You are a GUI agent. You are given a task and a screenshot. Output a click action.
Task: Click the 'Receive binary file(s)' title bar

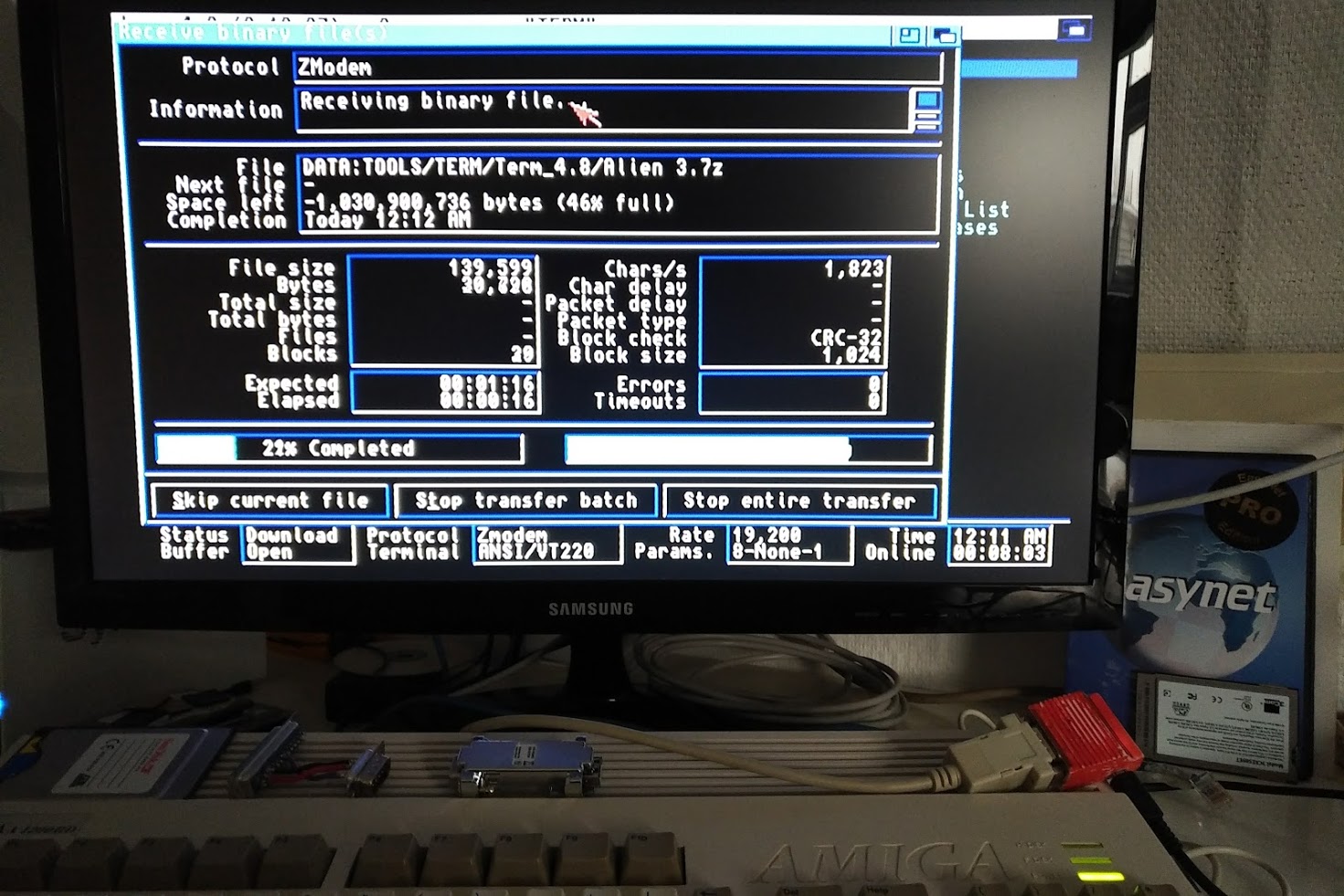[x=503, y=33]
